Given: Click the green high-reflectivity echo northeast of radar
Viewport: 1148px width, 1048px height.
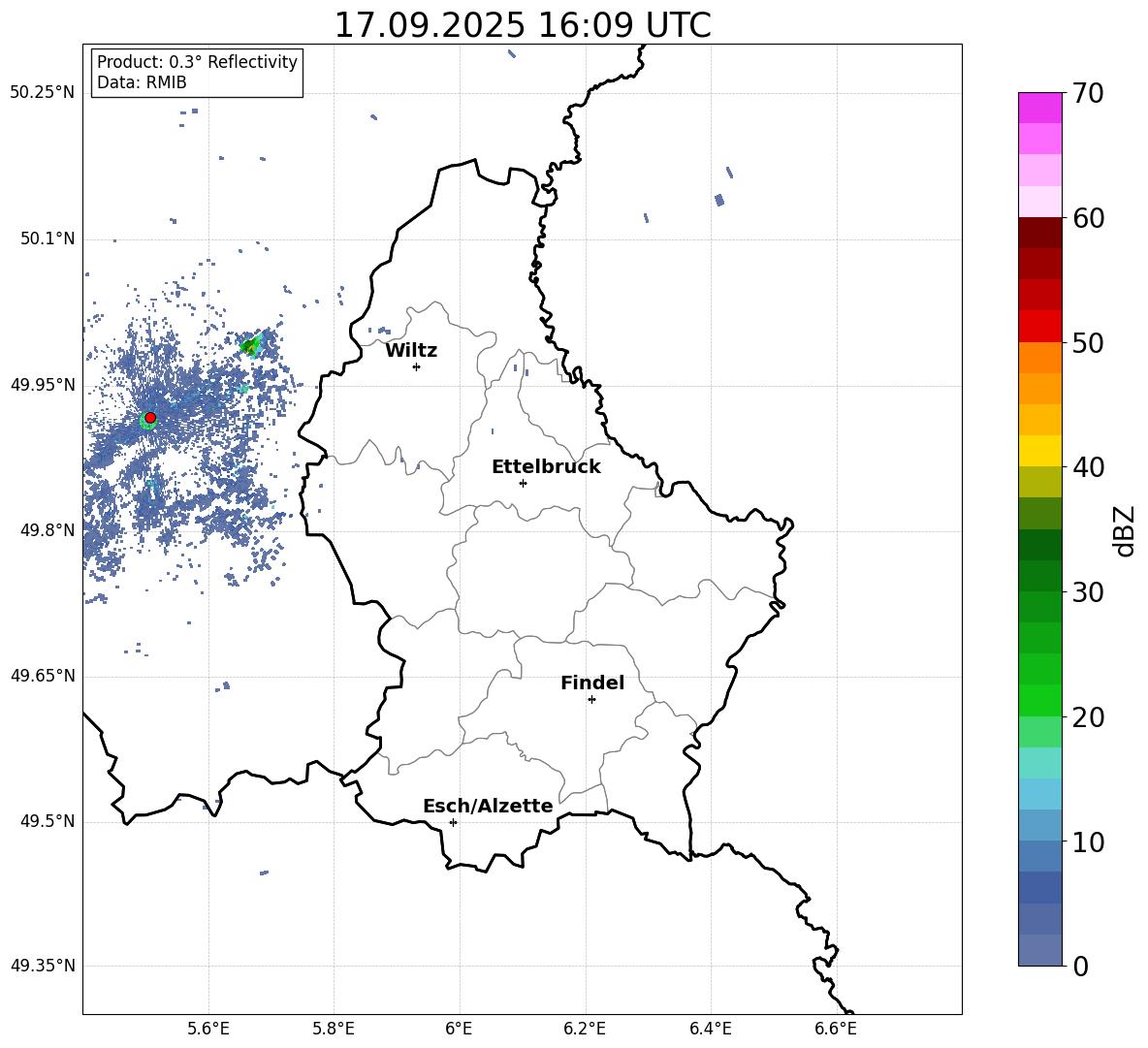Looking at the screenshot, I should tap(250, 345).
